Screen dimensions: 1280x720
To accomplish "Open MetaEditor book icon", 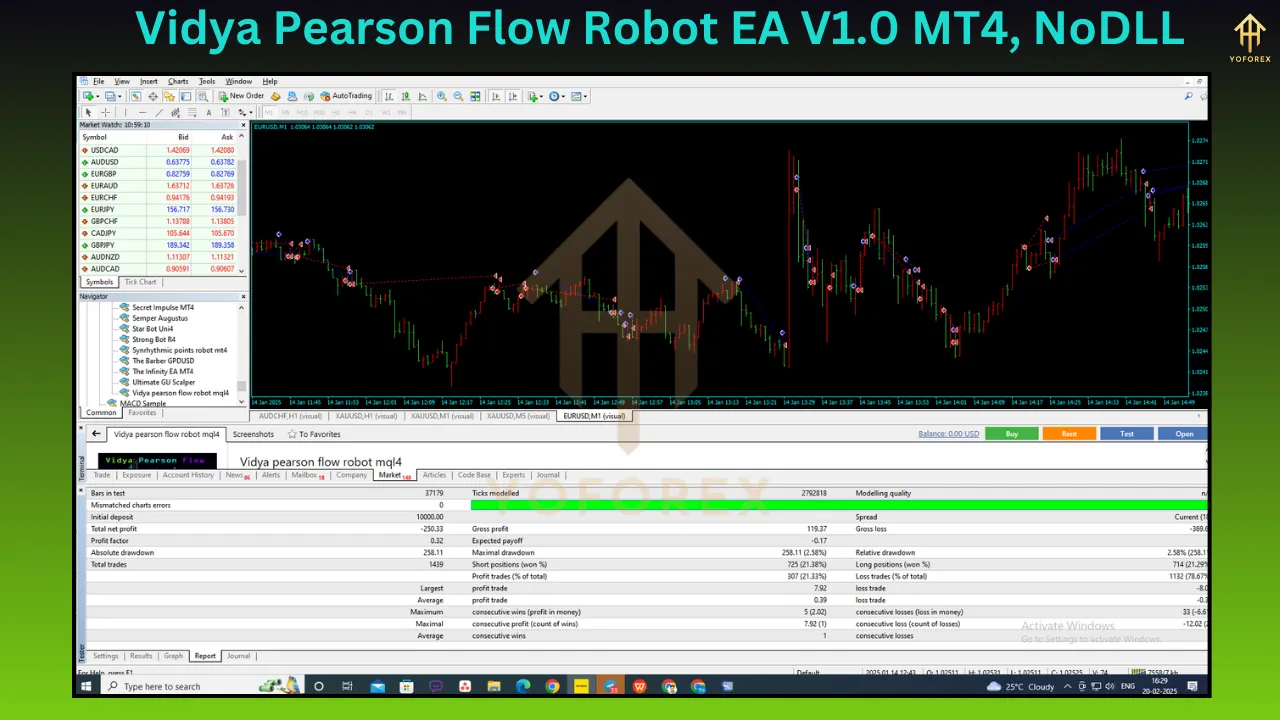I will pos(275,96).
